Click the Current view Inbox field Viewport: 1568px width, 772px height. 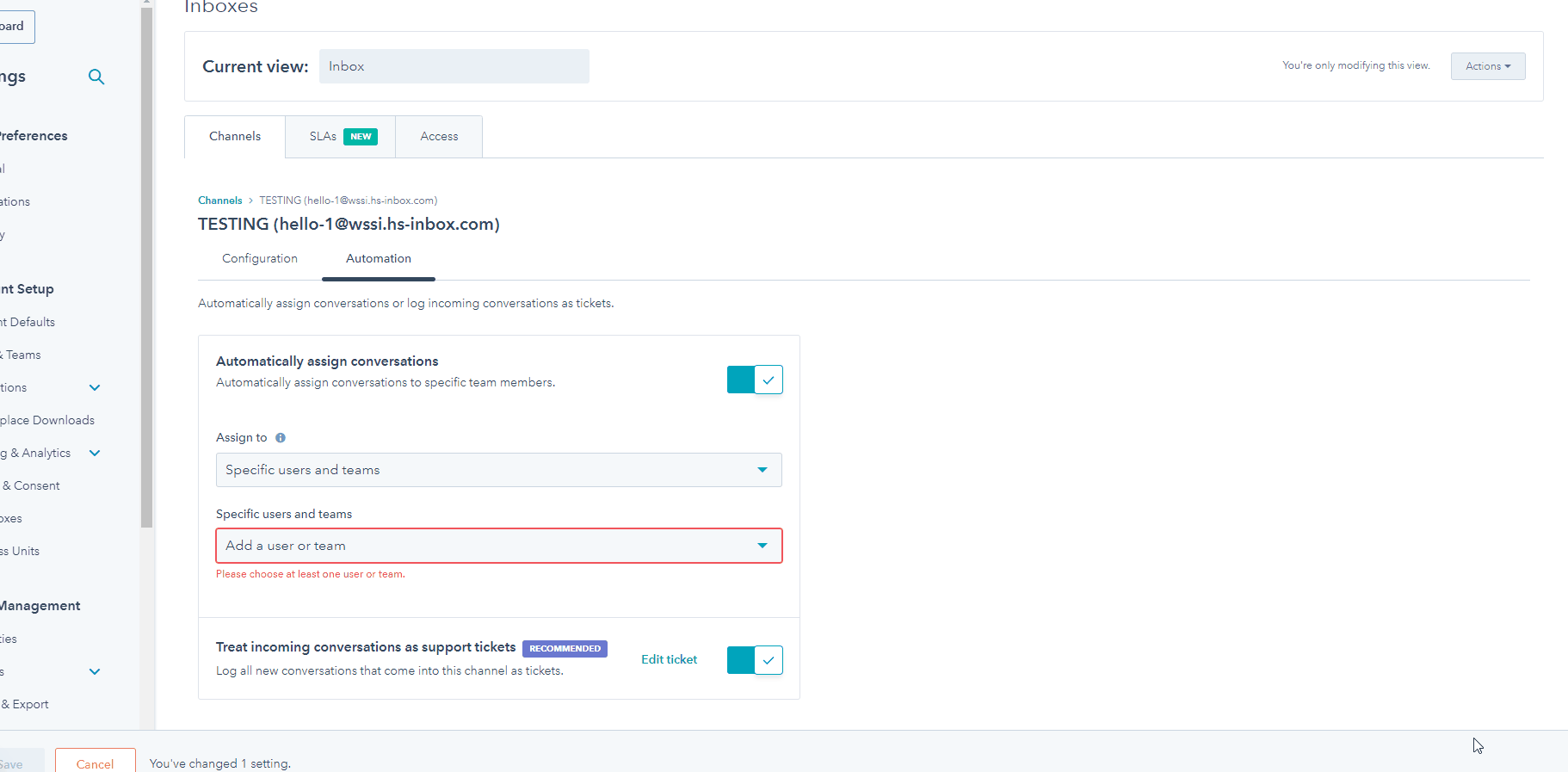pos(454,66)
